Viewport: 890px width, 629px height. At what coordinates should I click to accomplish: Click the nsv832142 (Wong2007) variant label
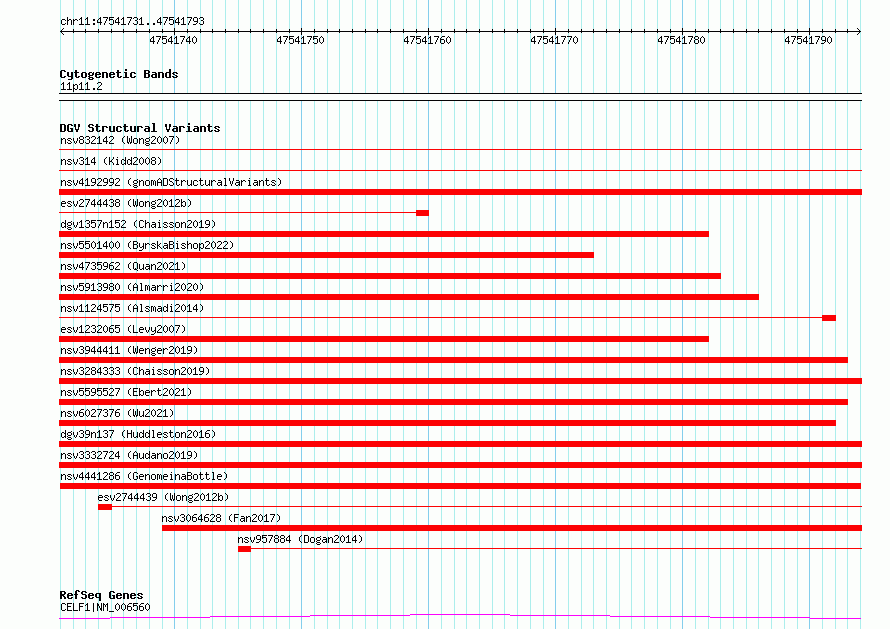(120, 140)
